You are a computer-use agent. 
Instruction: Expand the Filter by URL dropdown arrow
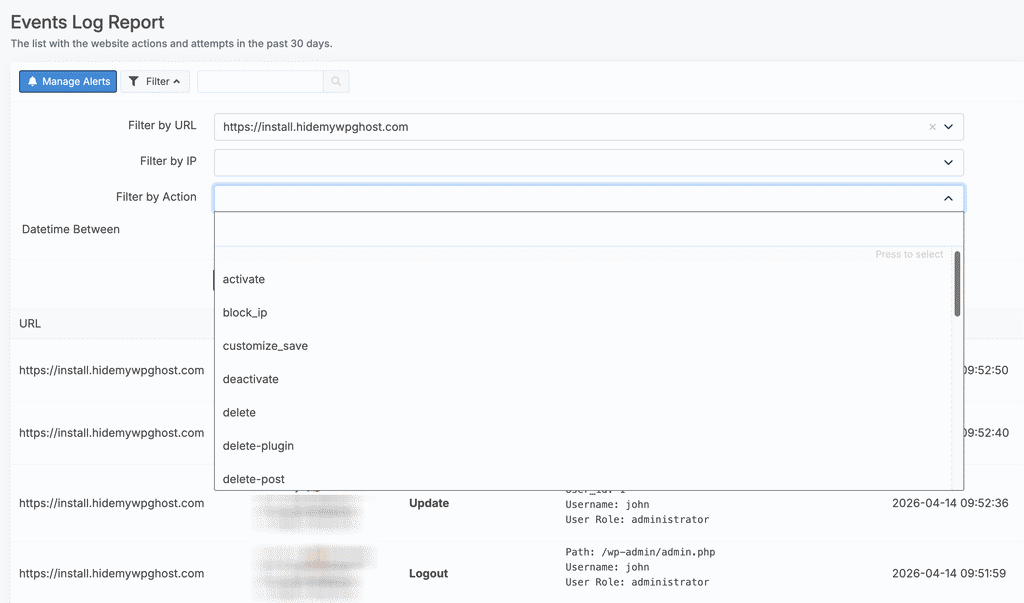pyautogui.click(x=948, y=127)
